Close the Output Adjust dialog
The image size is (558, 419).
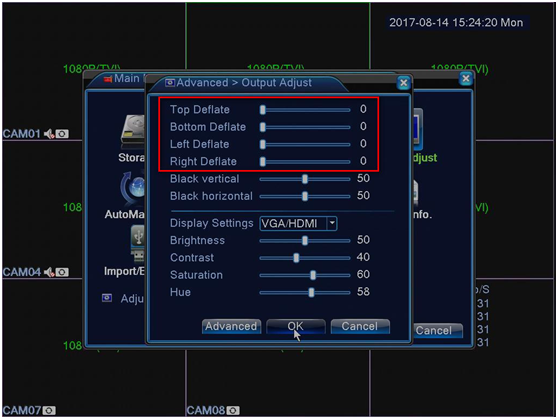tap(403, 83)
